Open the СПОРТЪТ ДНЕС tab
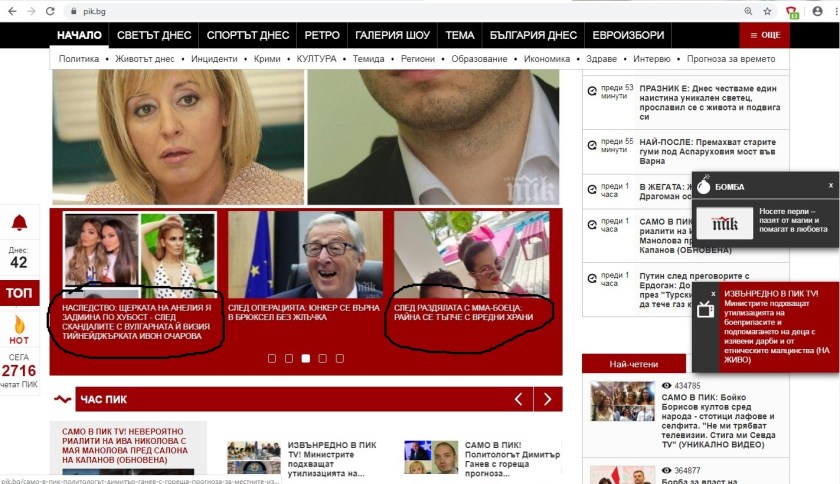This screenshot has width=840, height=484. 248,35
